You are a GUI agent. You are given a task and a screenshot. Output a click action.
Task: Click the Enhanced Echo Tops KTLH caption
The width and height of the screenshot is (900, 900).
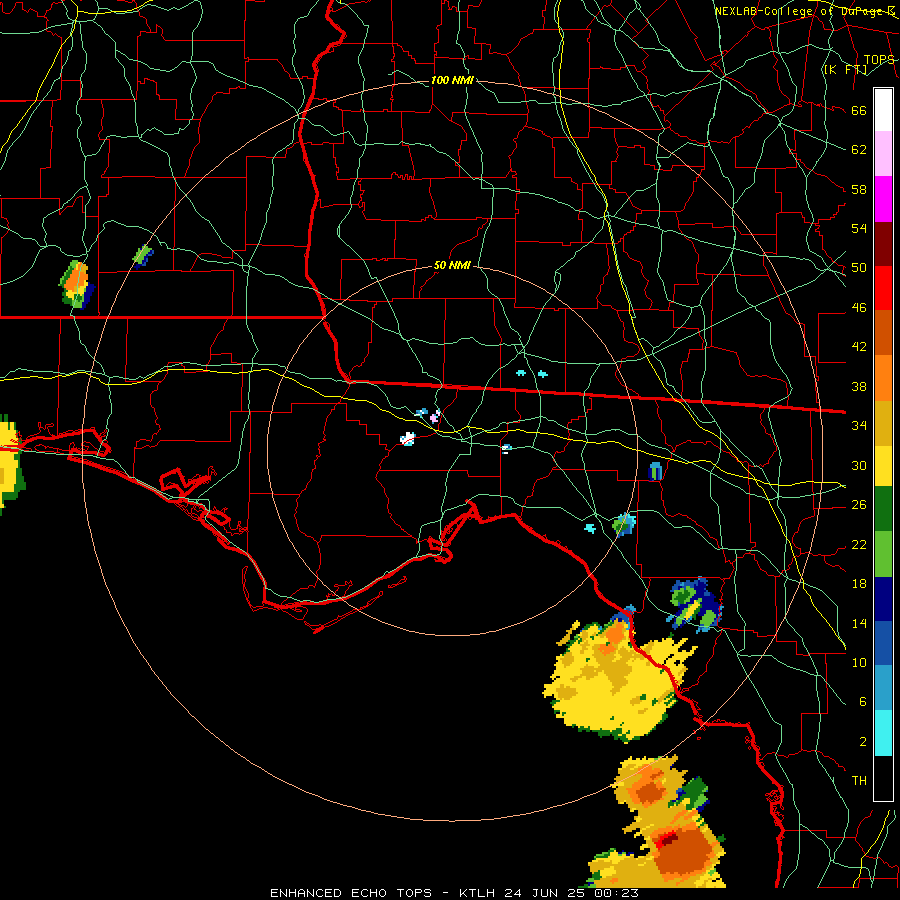454,893
